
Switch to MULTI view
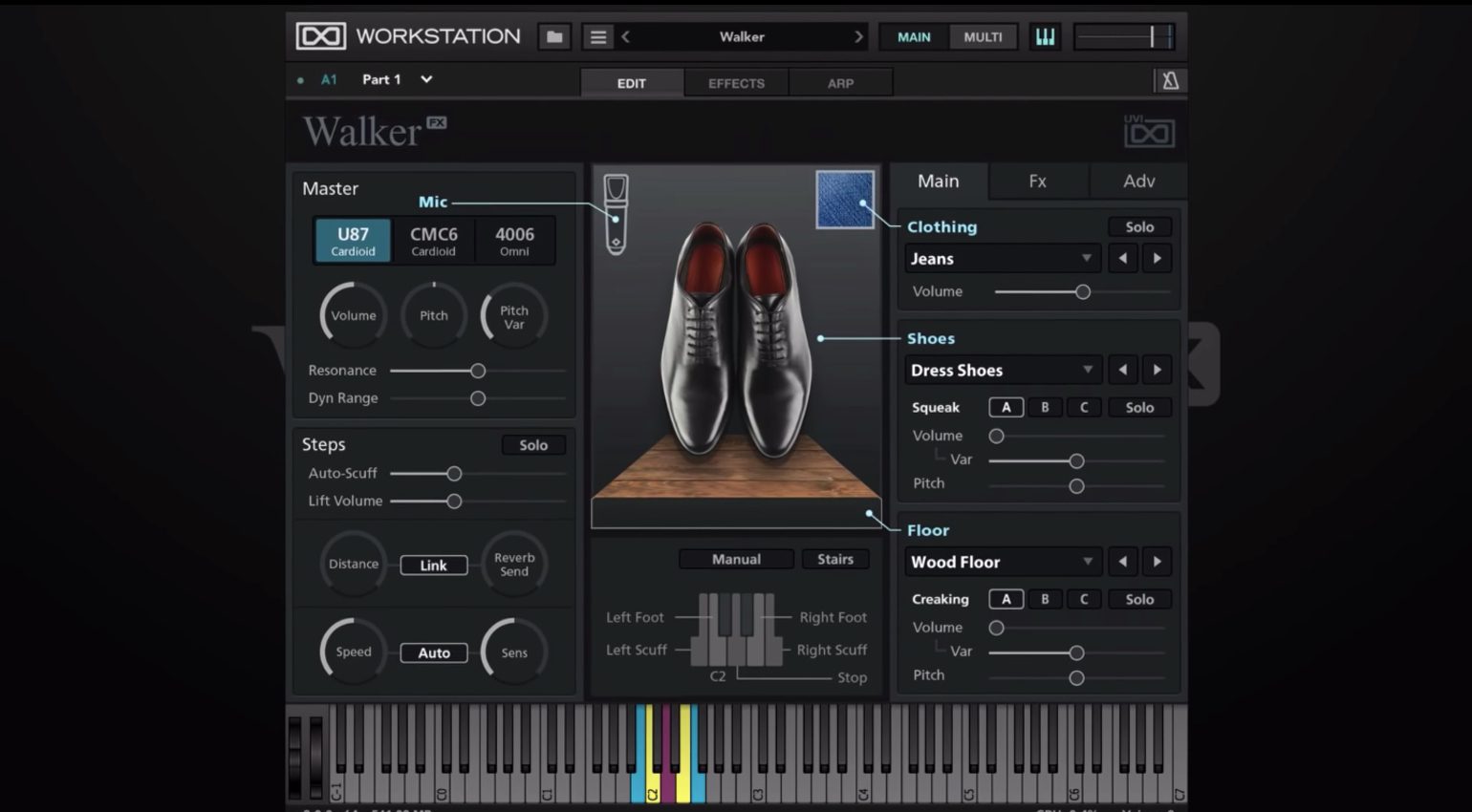(983, 37)
